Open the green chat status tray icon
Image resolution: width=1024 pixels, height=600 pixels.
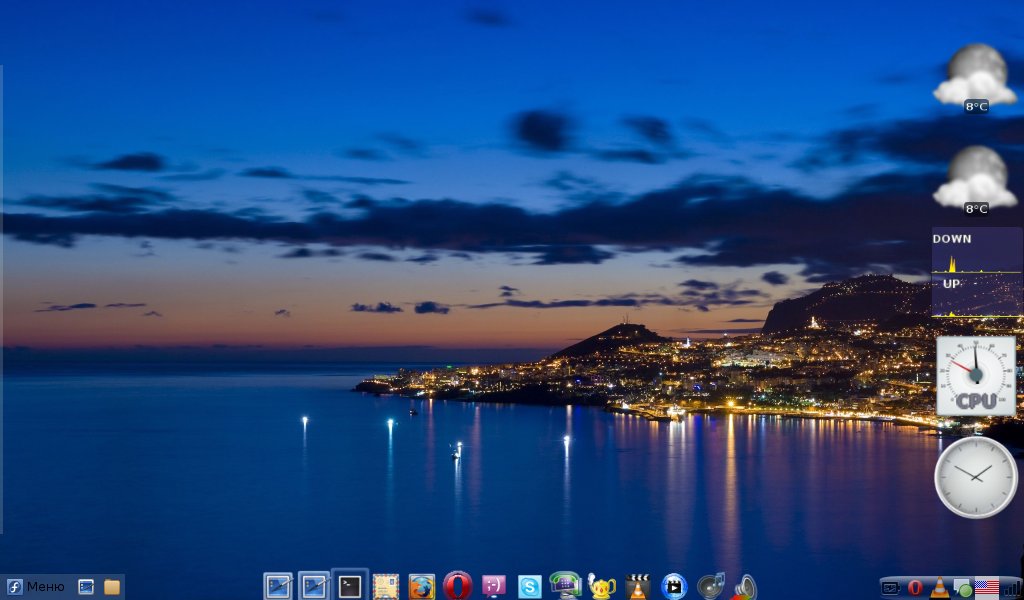pos(963,588)
